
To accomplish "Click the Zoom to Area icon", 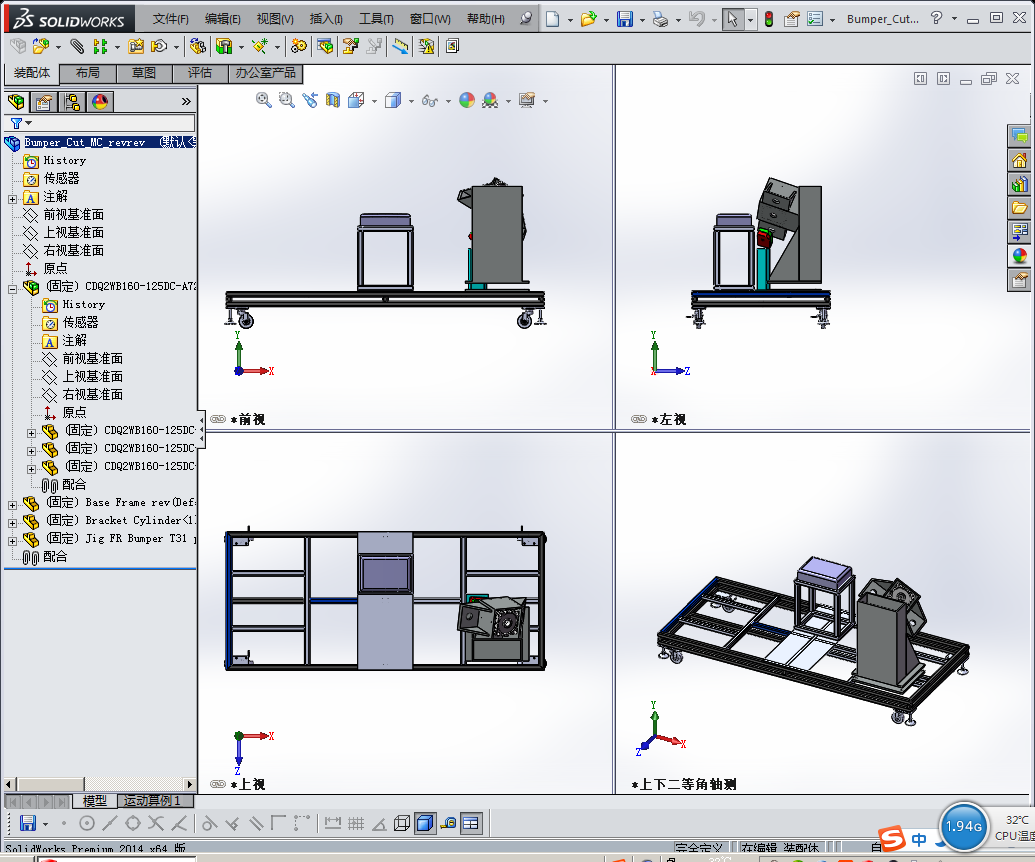I will coord(286,100).
